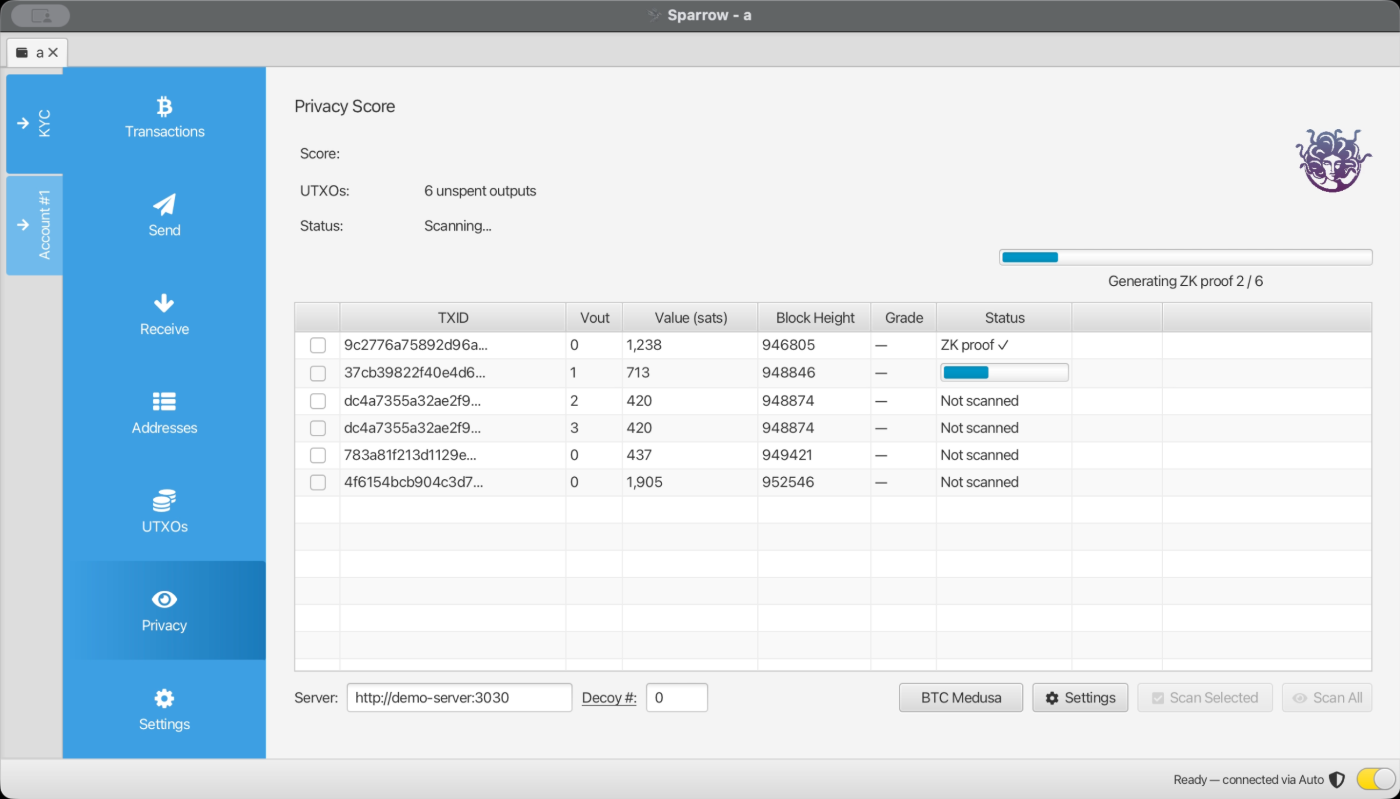Click 'Not scanned' status in 783a81f213d1129e row
The width and height of the screenshot is (1400, 799).
pyautogui.click(x=1004, y=455)
